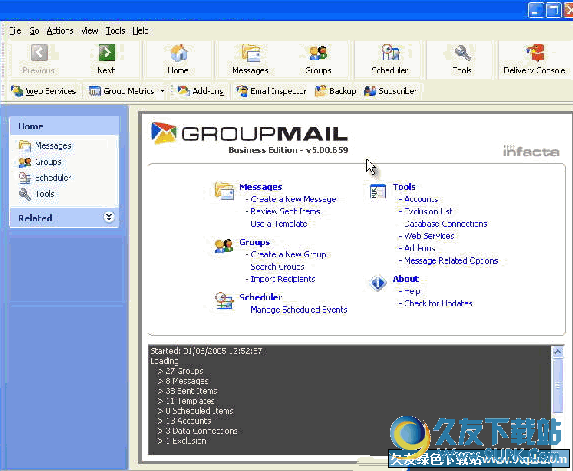This screenshot has height=471, width=573.
Task: Select Messages in the Home sidebar
Action: click(x=45, y=145)
